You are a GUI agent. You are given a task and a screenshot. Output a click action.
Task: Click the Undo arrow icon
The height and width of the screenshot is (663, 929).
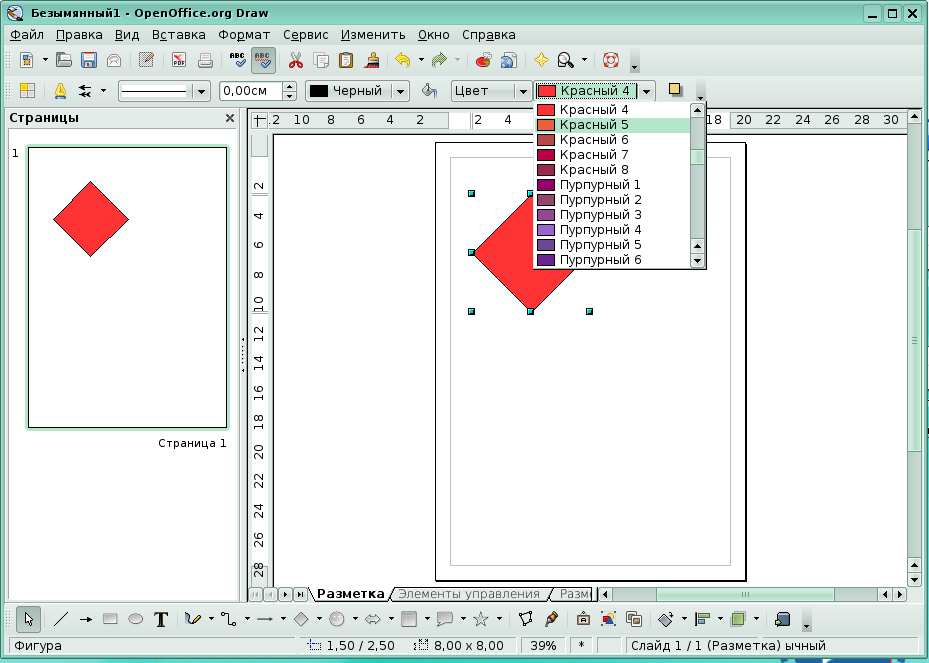point(402,60)
